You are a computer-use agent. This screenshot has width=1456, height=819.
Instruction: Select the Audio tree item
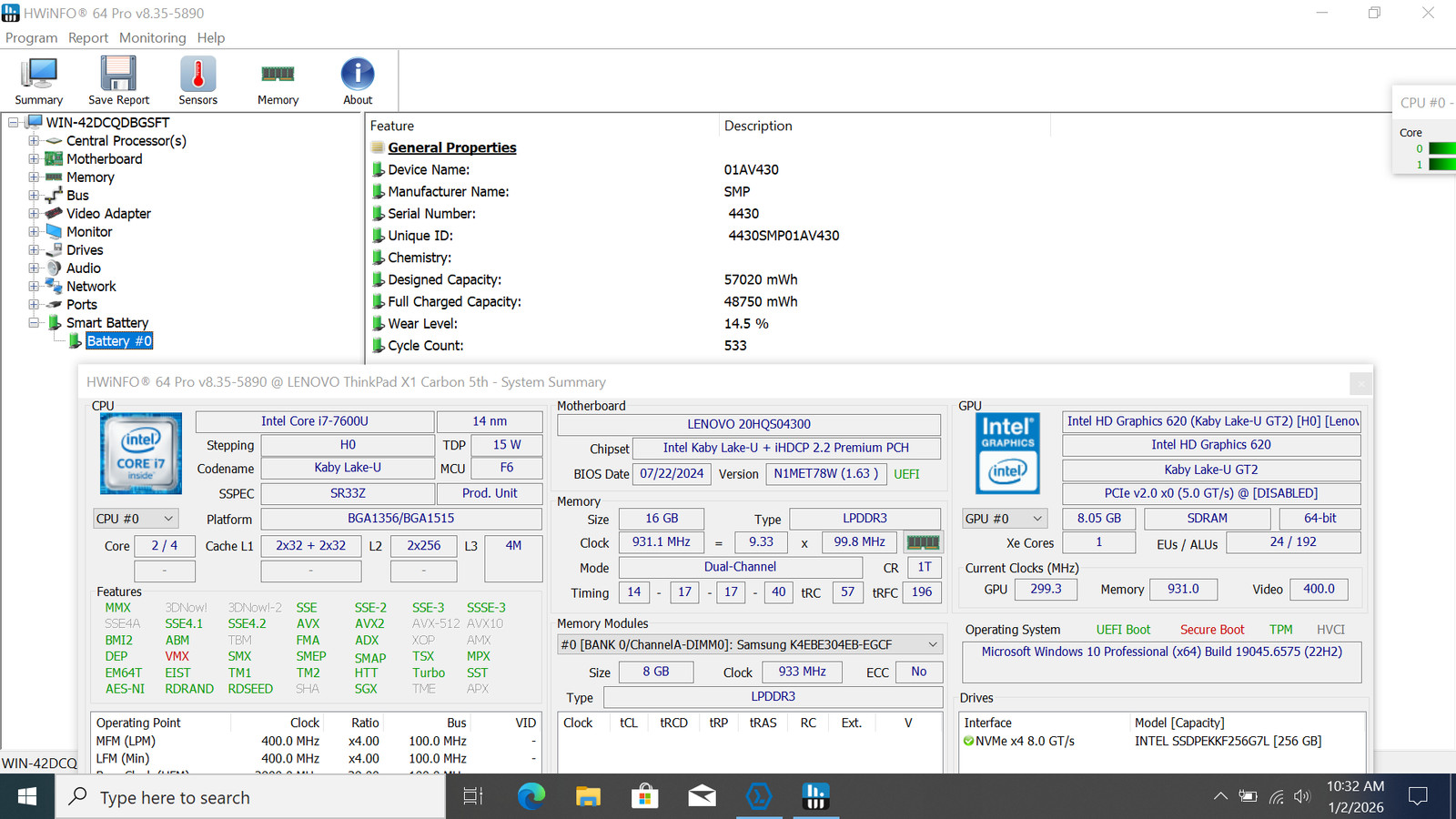(x=84, y=268)
